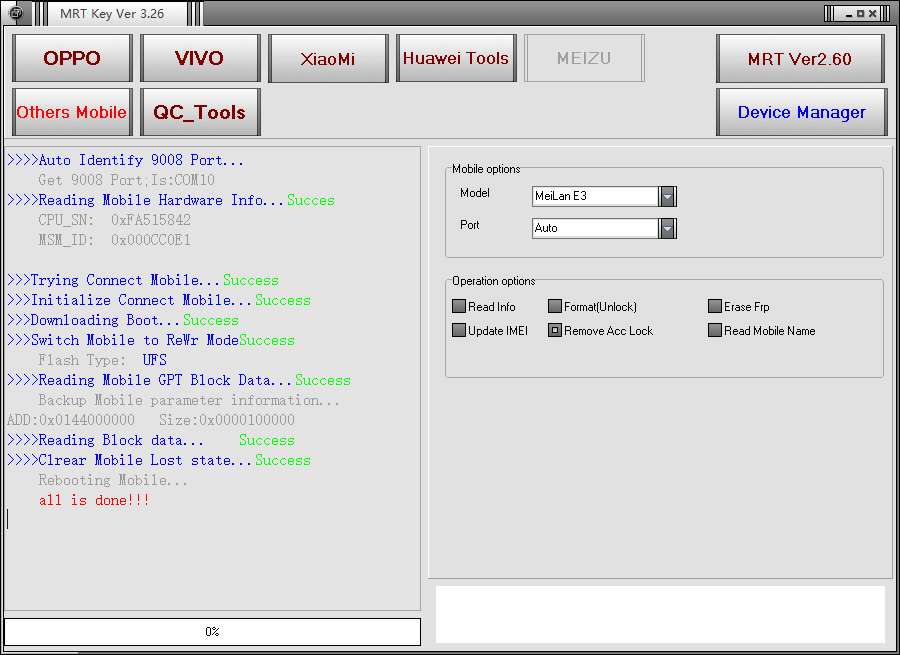Open the VIVO tools section
900x655 pixels.
point(200,58)
